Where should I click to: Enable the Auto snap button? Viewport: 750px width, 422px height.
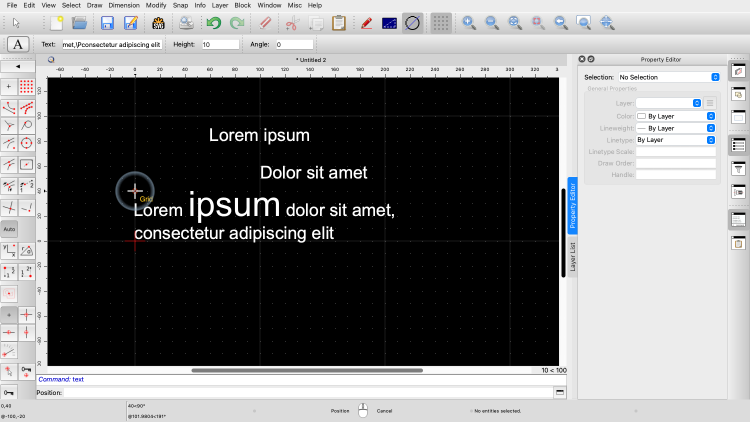pos(9,229)
